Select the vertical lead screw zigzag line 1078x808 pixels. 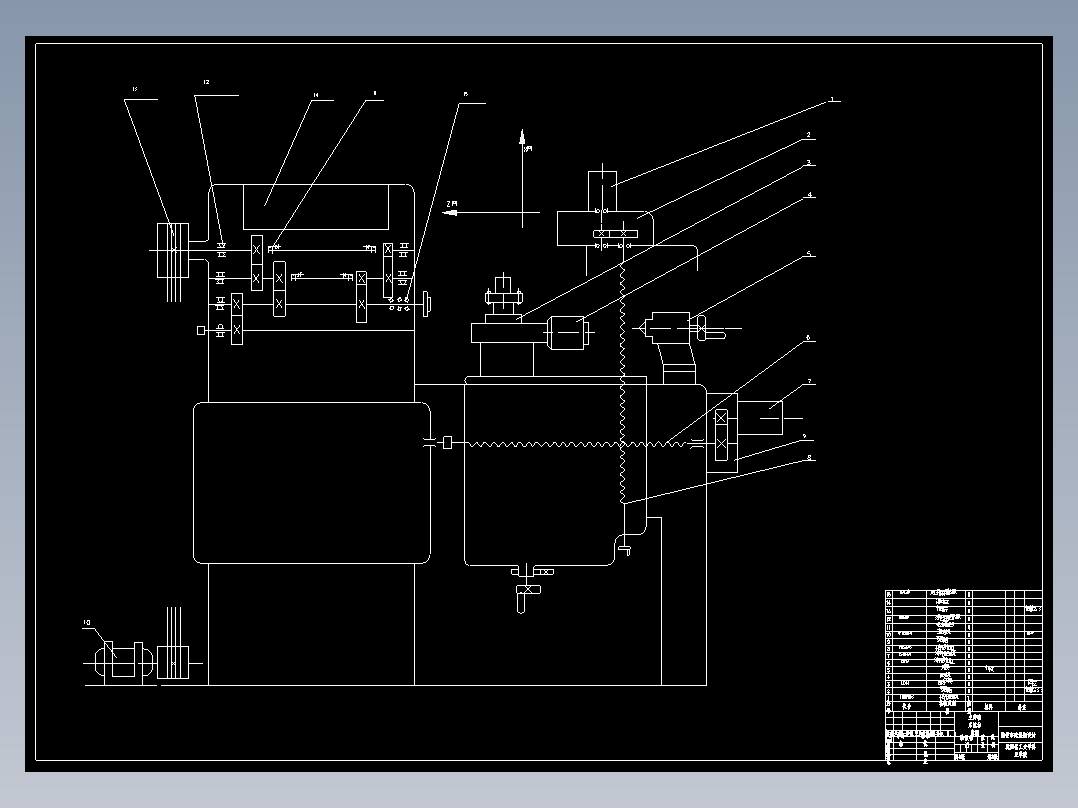tap(623, 382)
